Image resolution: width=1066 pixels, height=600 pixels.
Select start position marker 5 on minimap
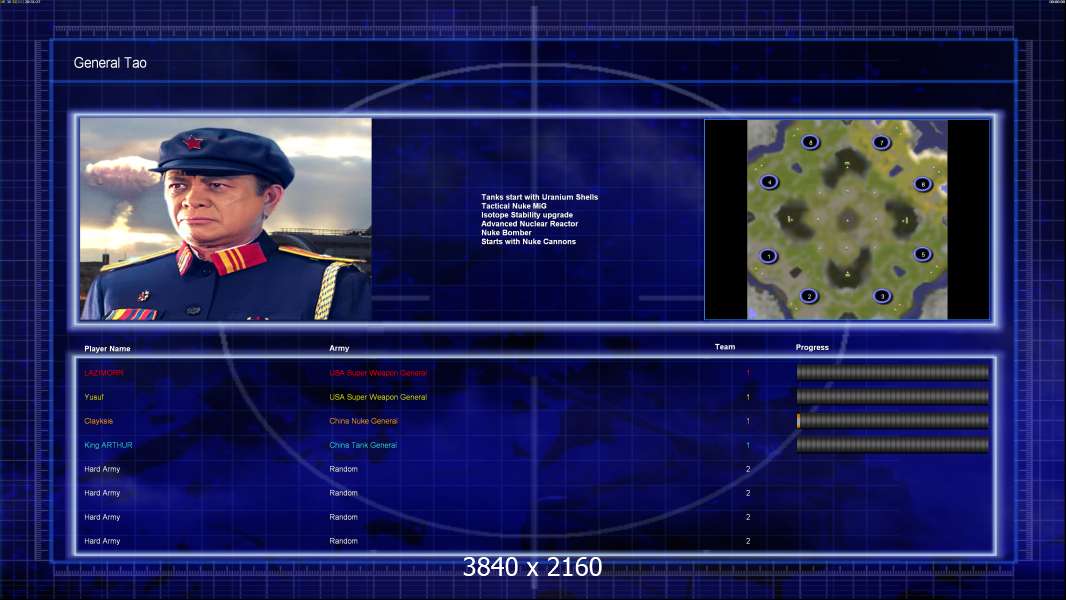[x=923, y=254]
